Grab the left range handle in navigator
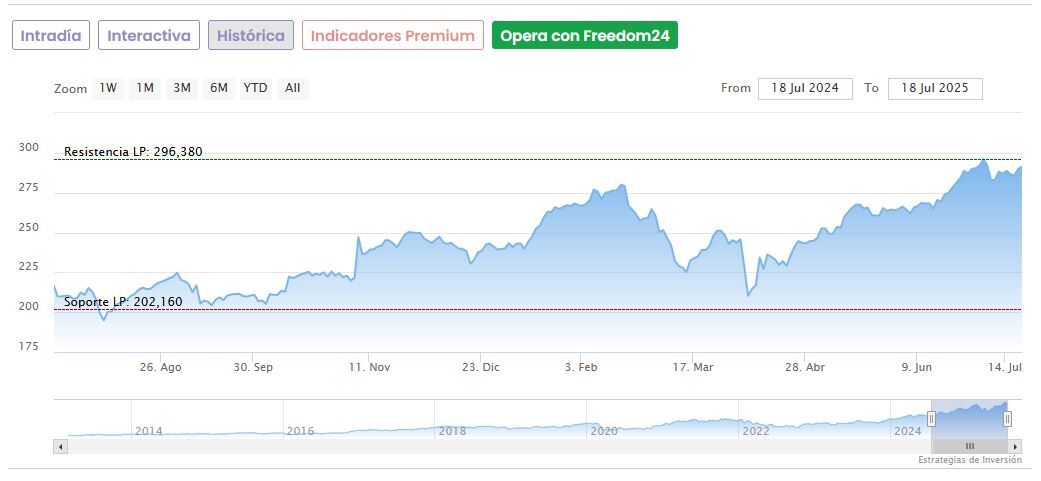Screen dimensions: 1041x481 pos(931,419)
